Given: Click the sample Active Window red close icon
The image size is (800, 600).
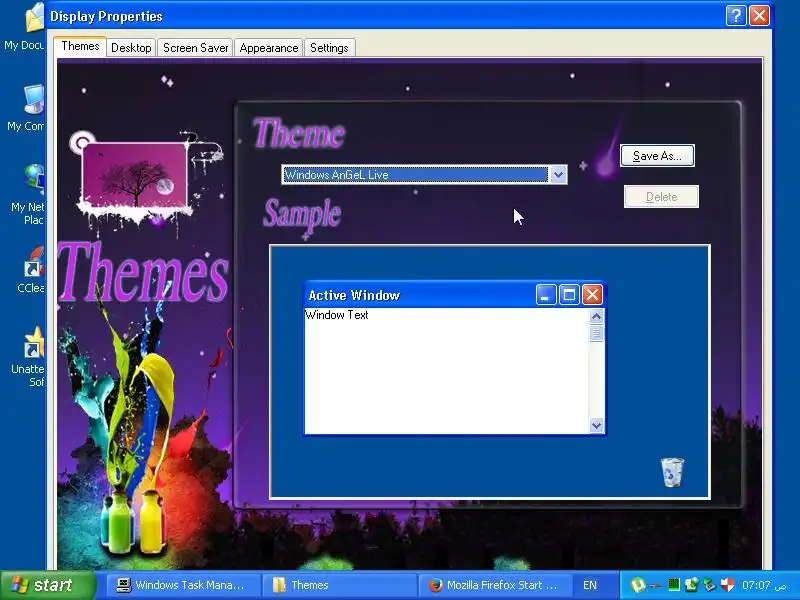Looking at the screenshot, I should [592, 295].
